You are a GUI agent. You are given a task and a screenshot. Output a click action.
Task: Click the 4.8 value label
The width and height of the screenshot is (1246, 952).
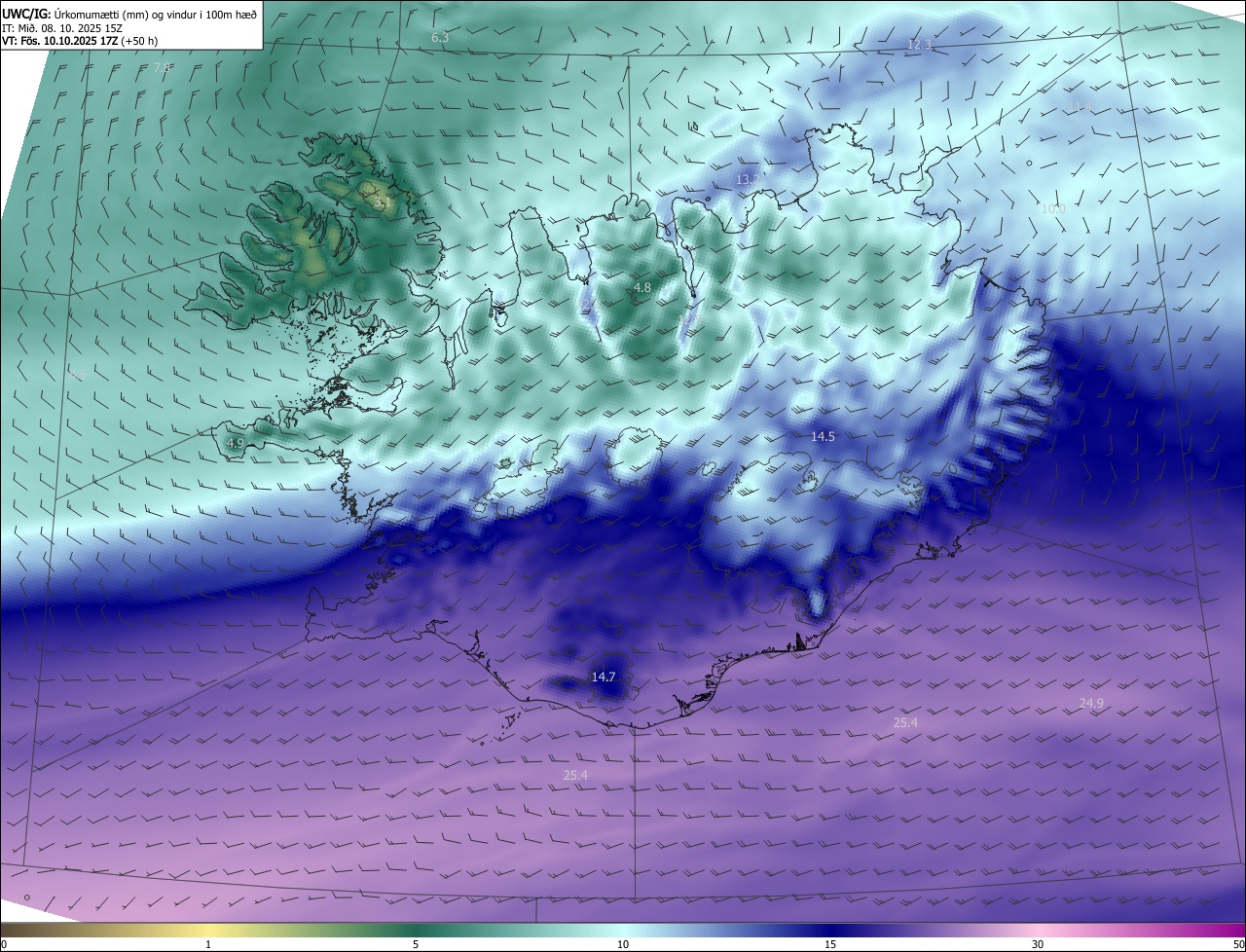pyautogui.click(x=642, y=287)
